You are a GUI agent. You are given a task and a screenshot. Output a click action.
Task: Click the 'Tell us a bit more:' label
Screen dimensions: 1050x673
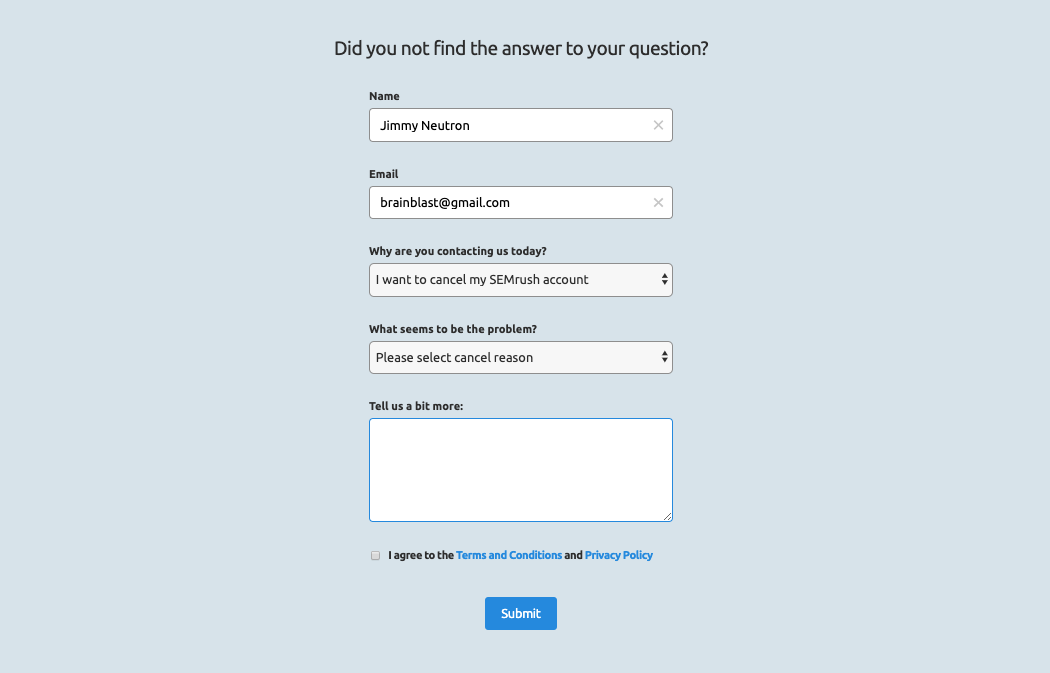click(x=416, y=406)
